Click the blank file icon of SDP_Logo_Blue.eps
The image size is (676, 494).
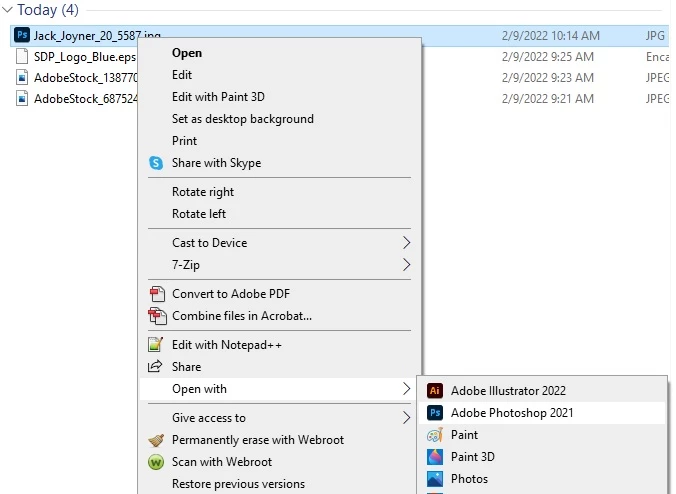22,56
